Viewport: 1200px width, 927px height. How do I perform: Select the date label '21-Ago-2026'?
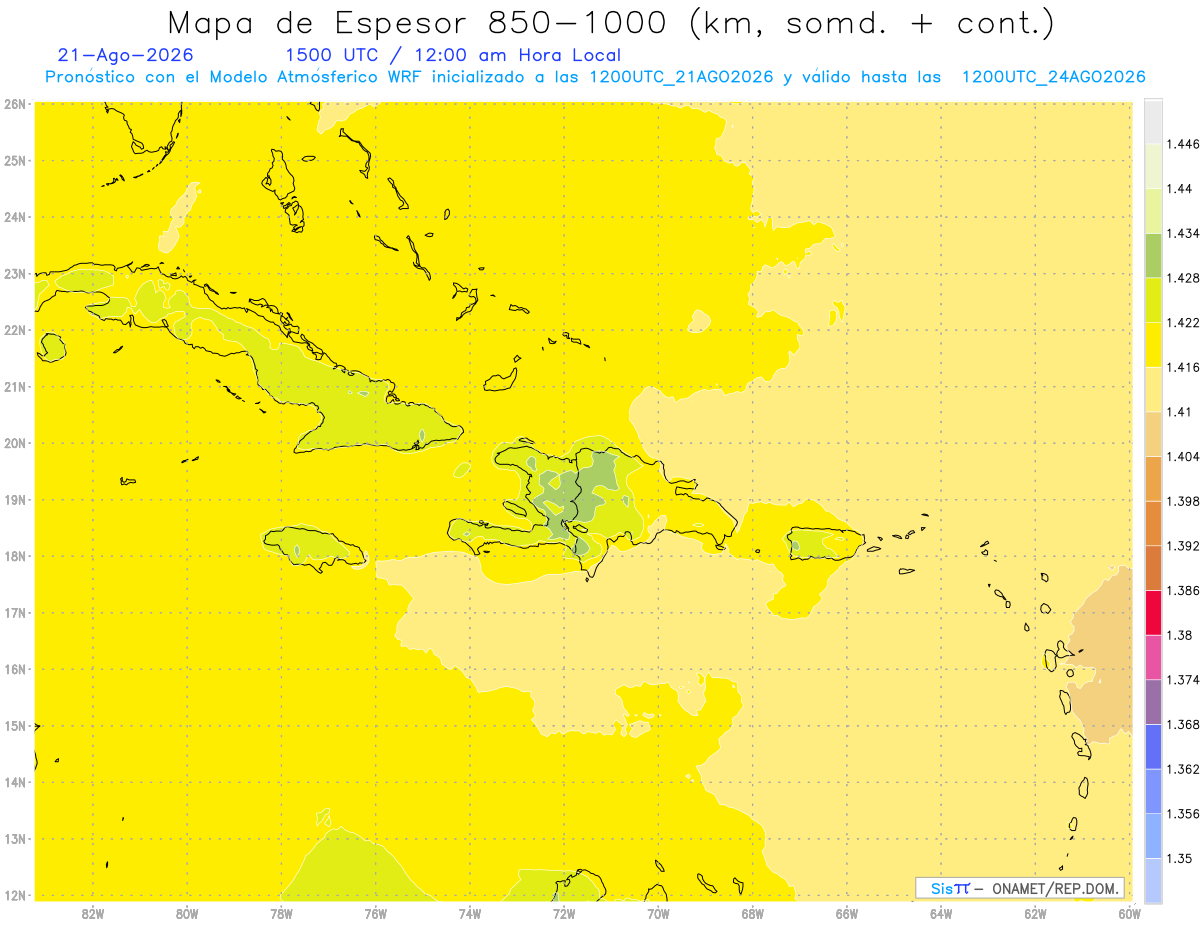coord(126,55)
